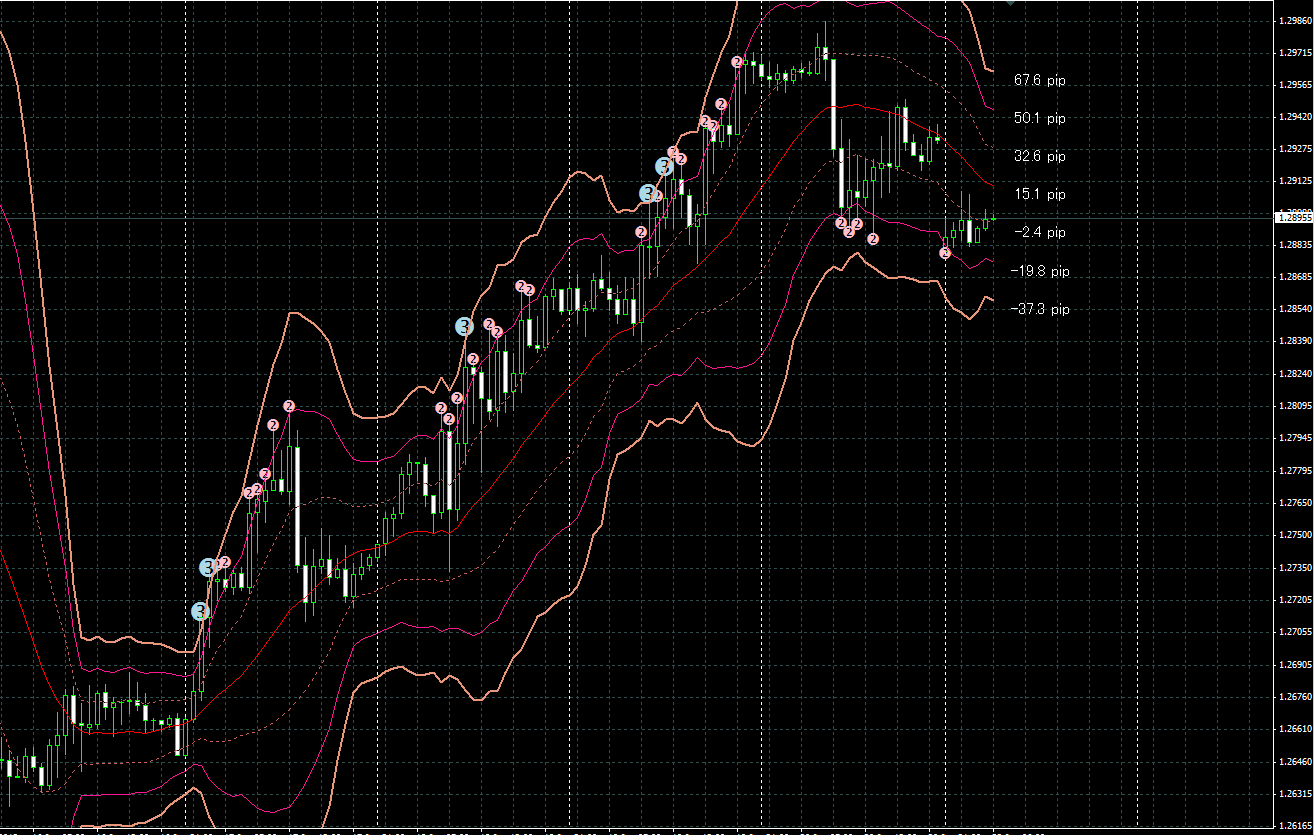Select the 32.6 pip level label
The height and width of the screenshot is (835, 1314).
(x=1039, y=156)
